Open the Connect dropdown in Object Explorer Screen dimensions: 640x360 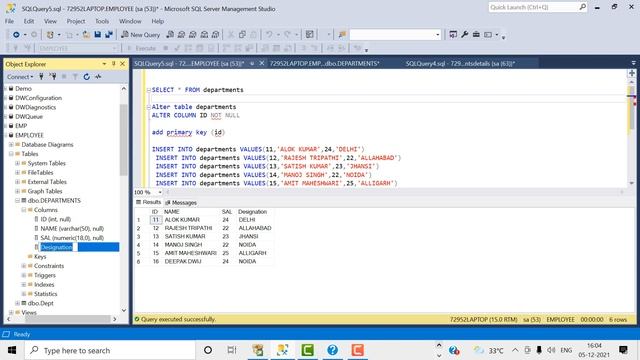coord(20,76)
